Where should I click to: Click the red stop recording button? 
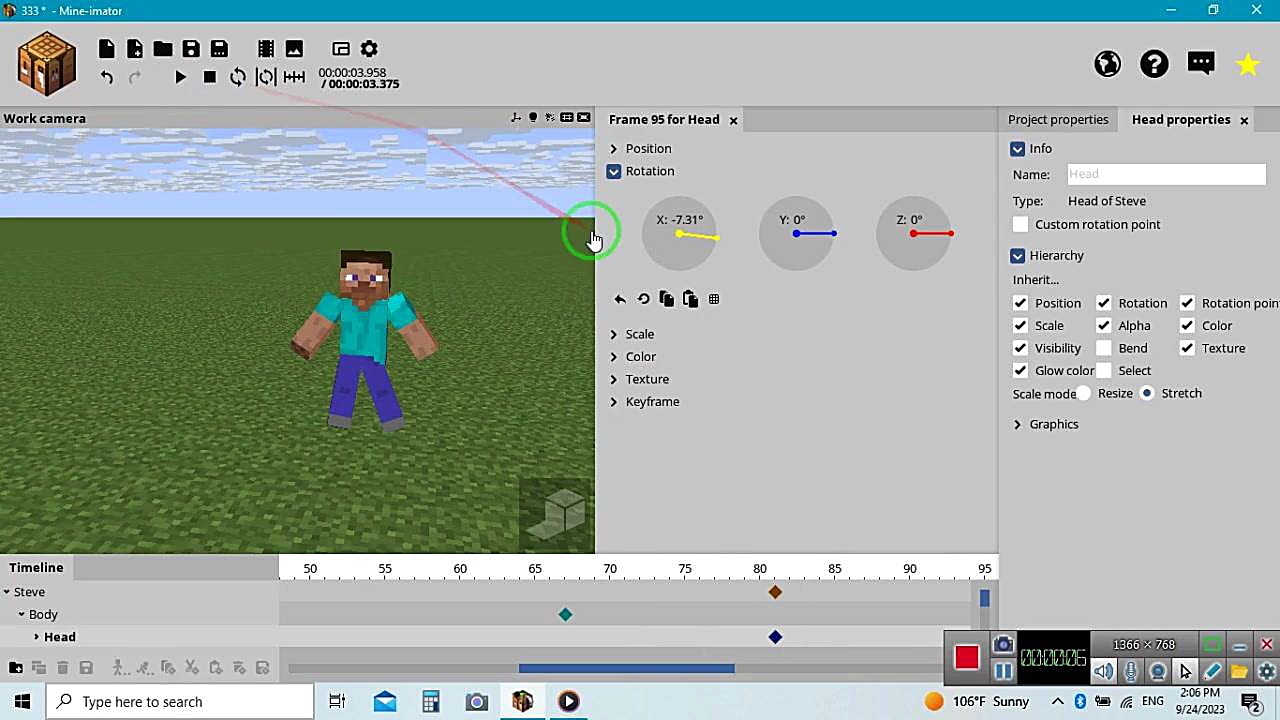(x=966, y=657)
